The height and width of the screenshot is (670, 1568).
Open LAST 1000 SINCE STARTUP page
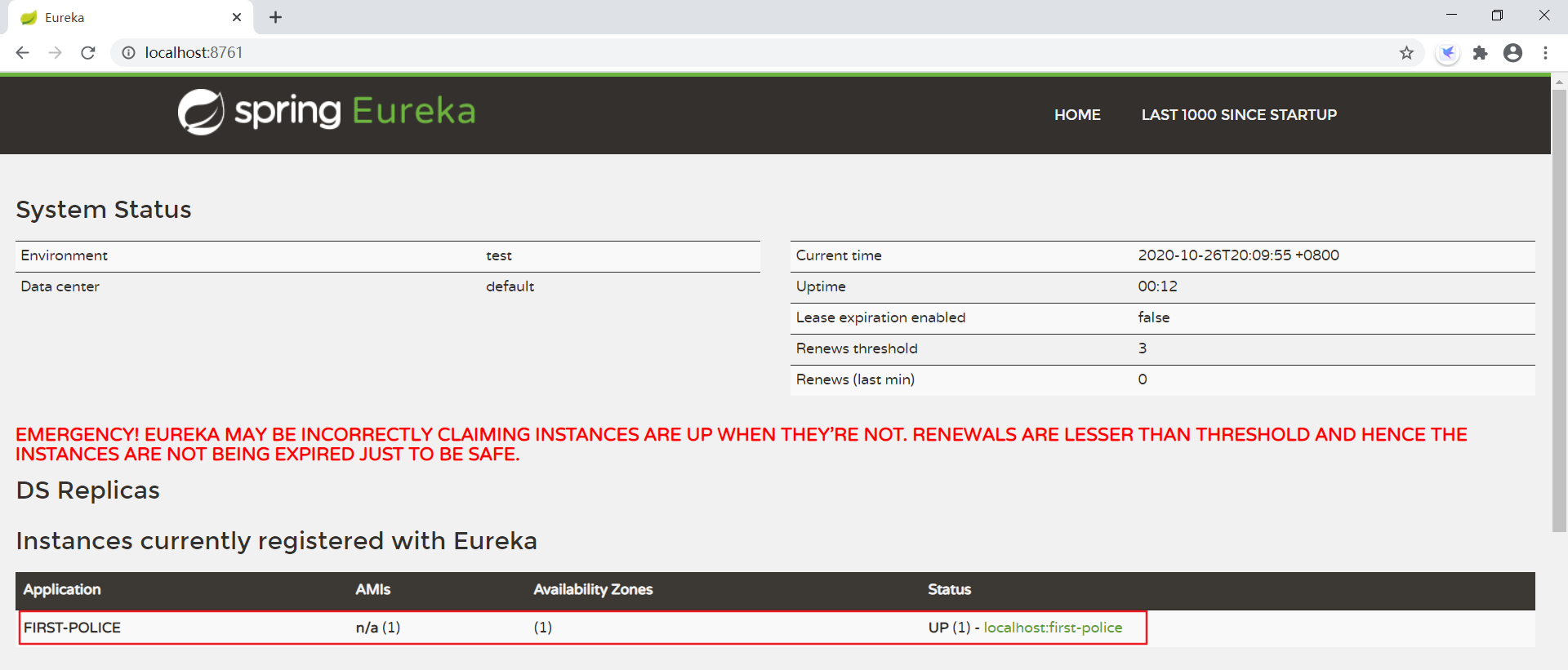1239,115
